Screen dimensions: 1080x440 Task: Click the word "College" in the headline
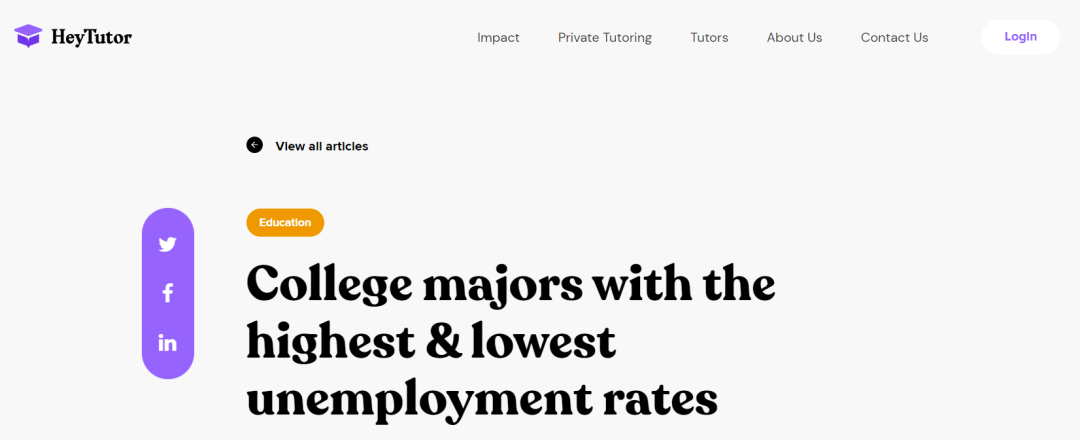coord(329,285)
